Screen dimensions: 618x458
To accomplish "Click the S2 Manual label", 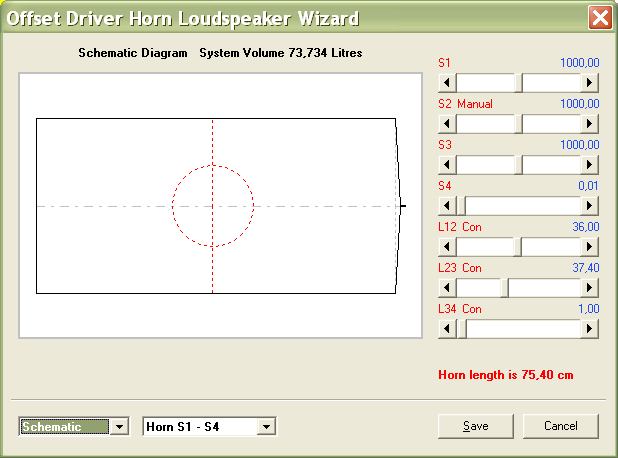I will click(x=465, y=104).
